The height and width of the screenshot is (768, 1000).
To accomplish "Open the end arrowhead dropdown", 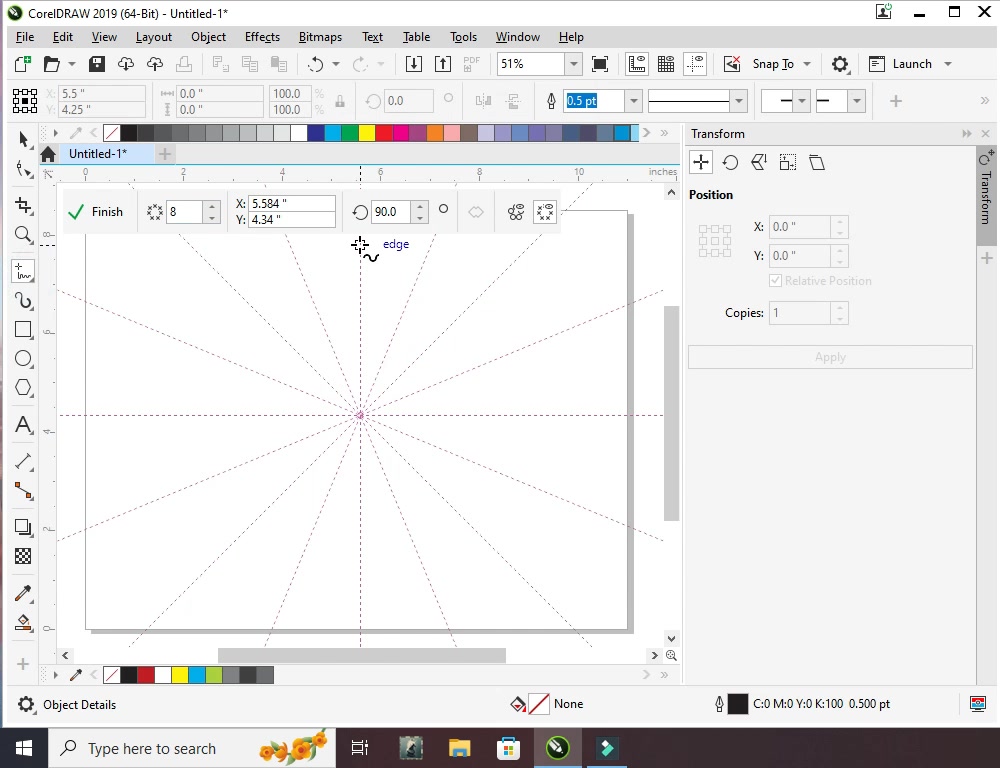I will (857, 101).
